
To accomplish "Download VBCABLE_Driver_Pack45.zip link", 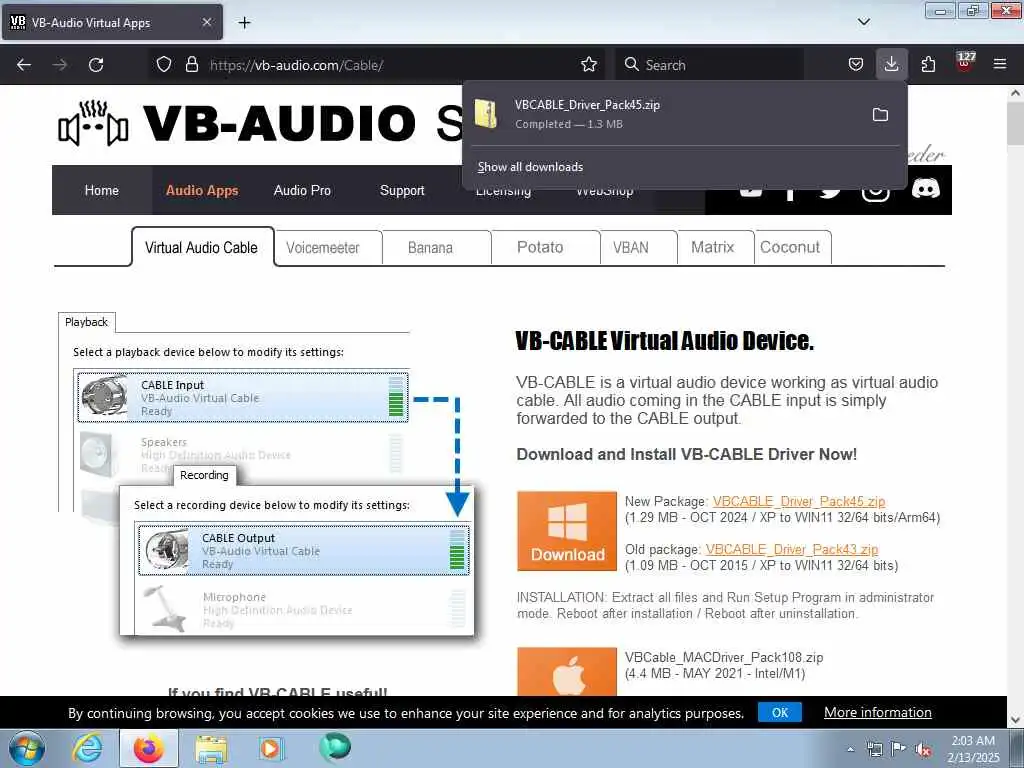I will (x=799, y=502).
